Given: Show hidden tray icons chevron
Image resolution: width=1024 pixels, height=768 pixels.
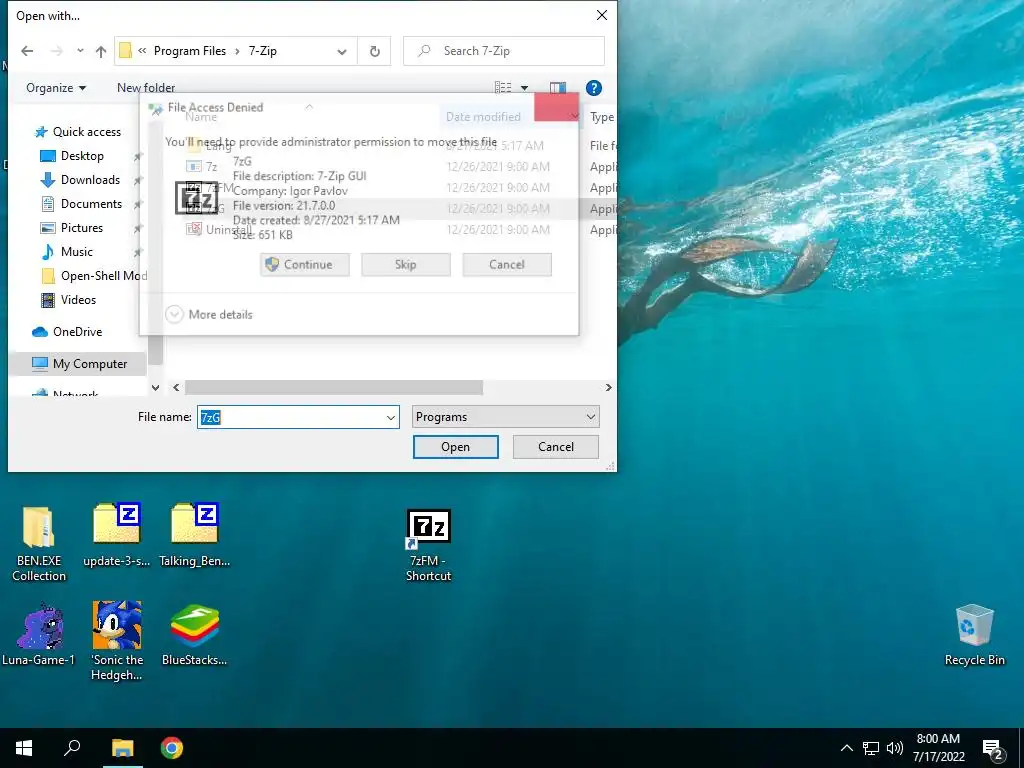Looking at the screenshot, I should [846, 748].
